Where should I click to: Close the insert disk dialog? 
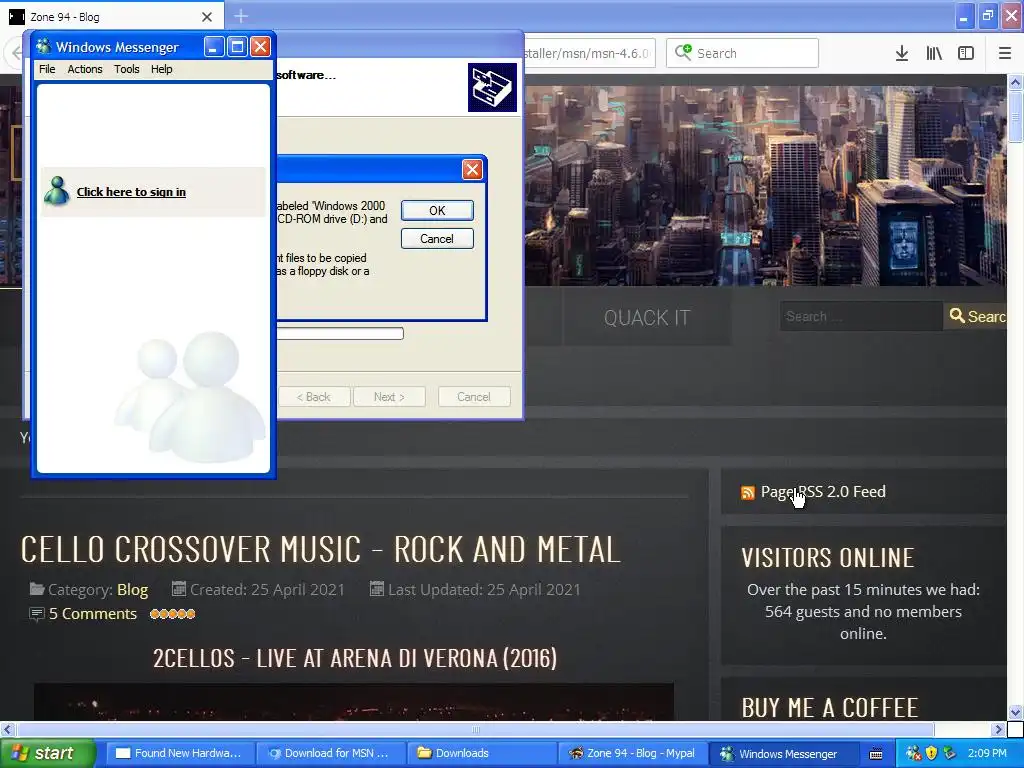coord(472,170)
